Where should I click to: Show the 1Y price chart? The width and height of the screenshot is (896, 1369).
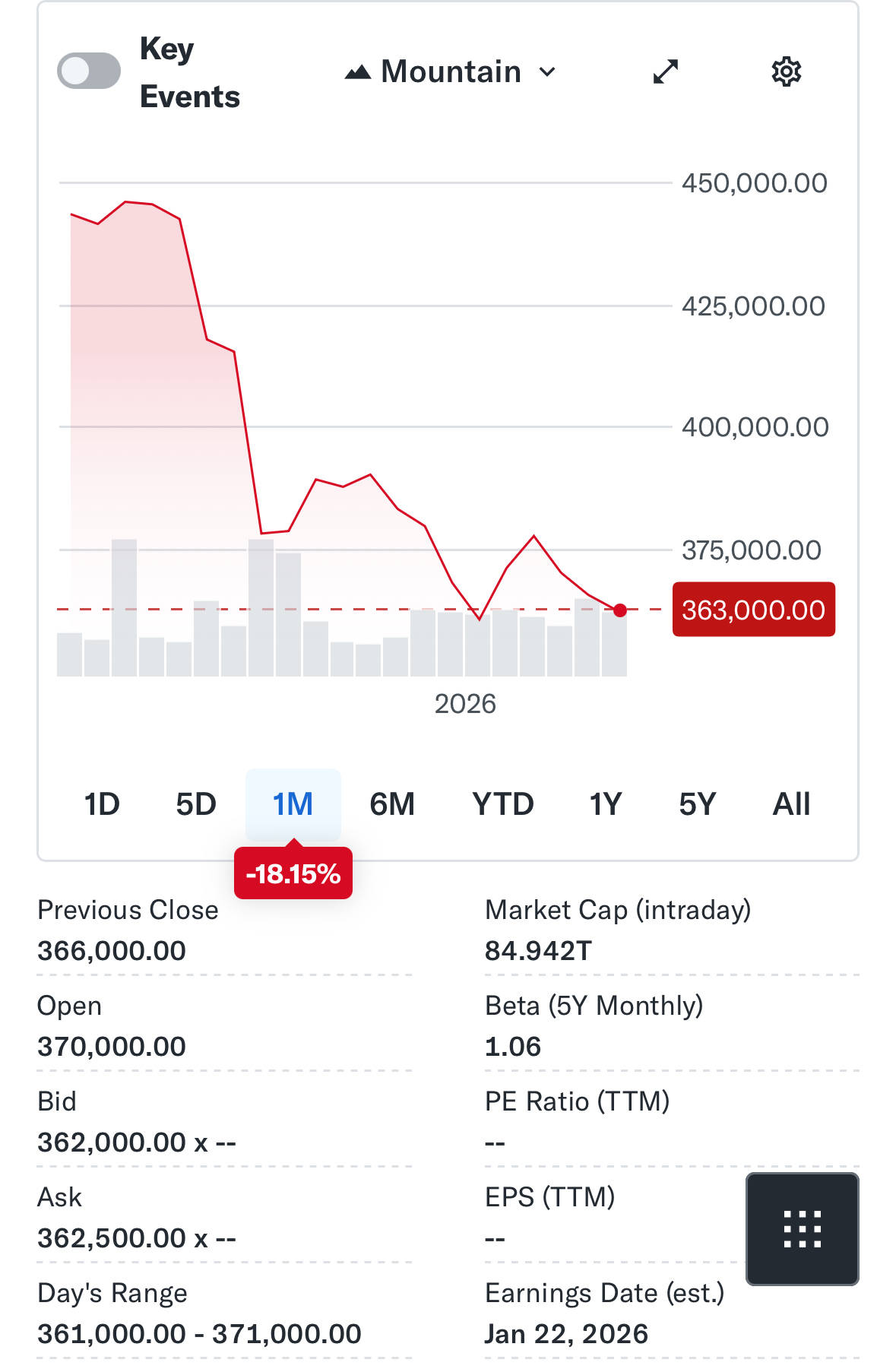point(606,804)
